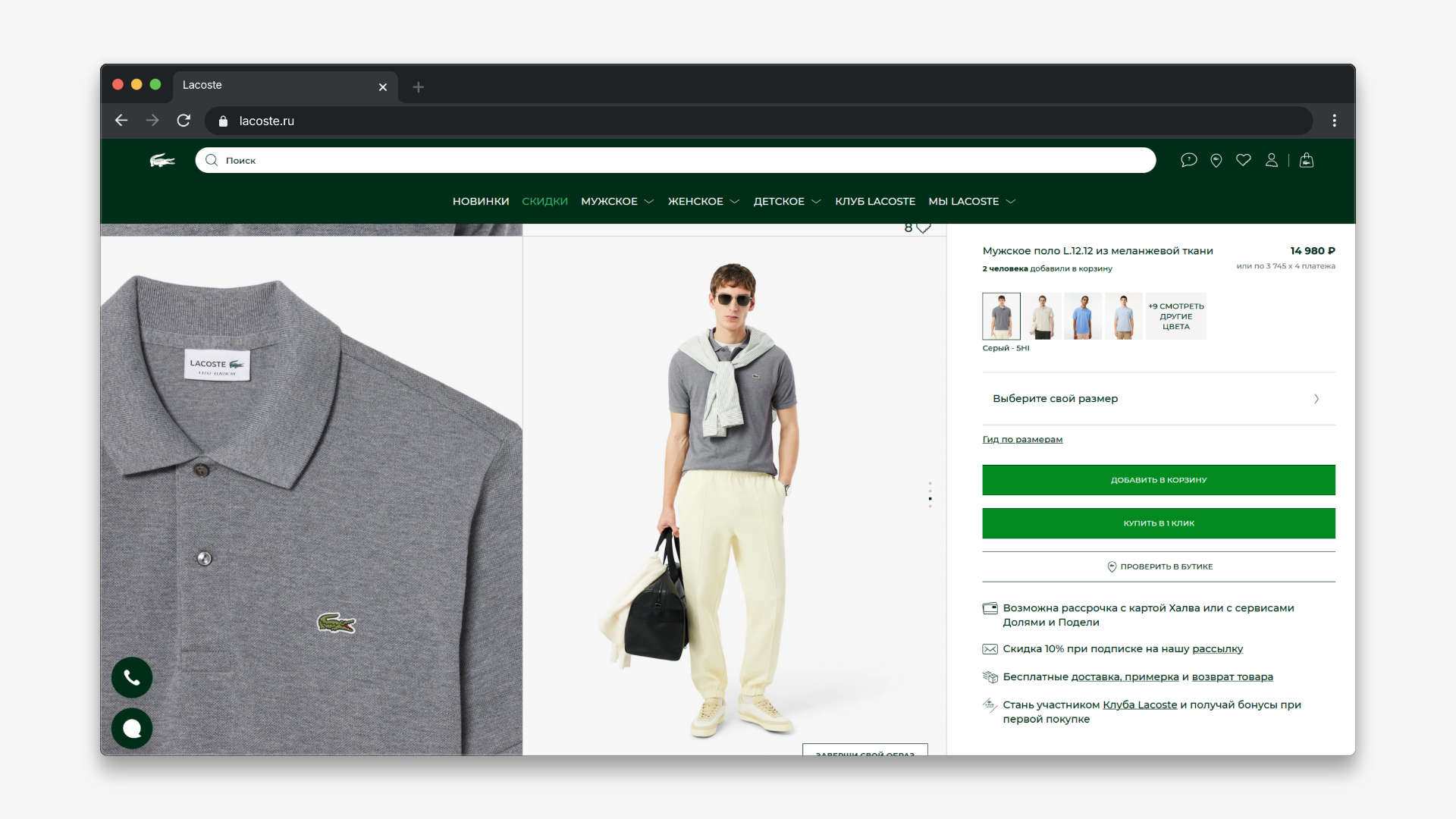The width and height of the screenshot is (1456, 819).
Task: Open the shopping bag icon
Action: (1307, 160)
